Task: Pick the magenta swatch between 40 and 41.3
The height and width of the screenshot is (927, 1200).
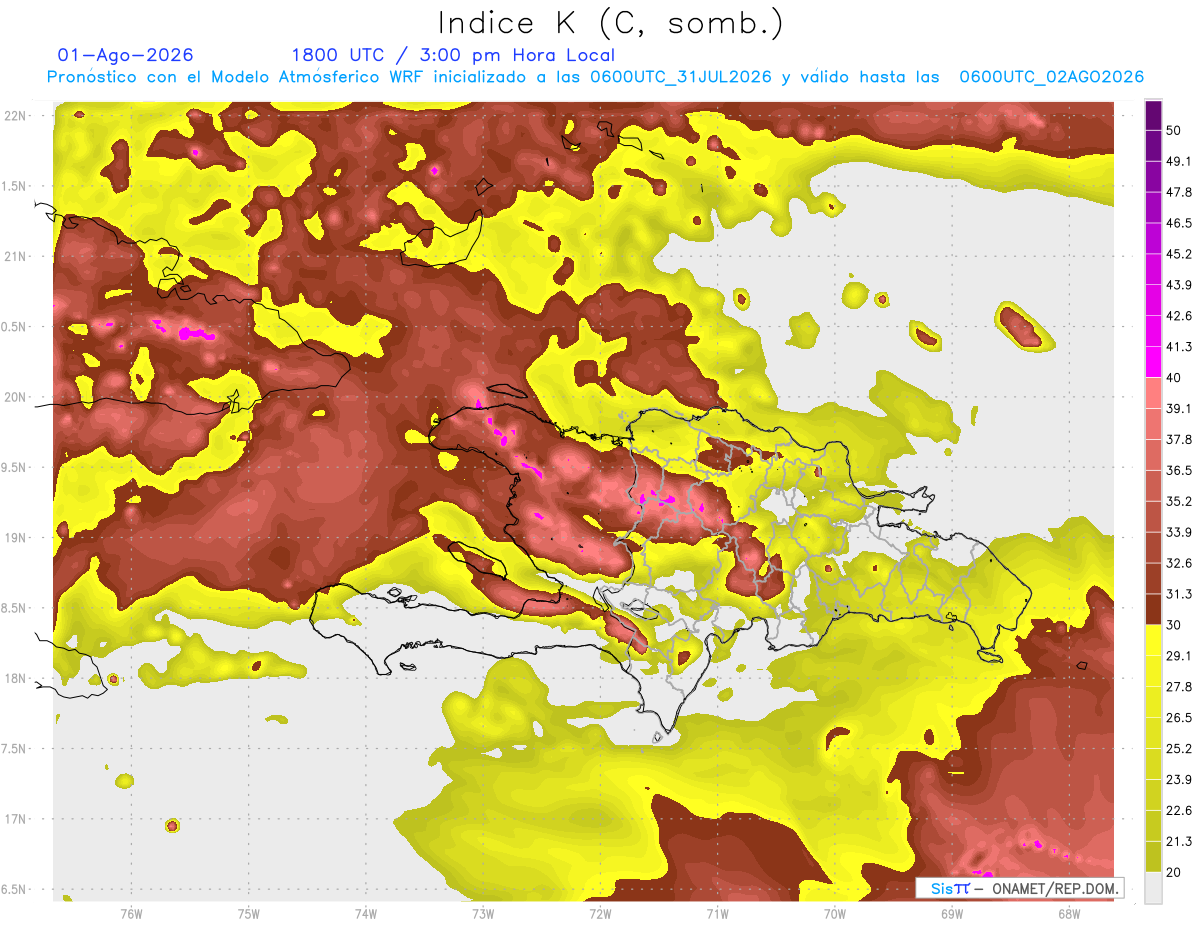Action: [x=1153, y=362]
